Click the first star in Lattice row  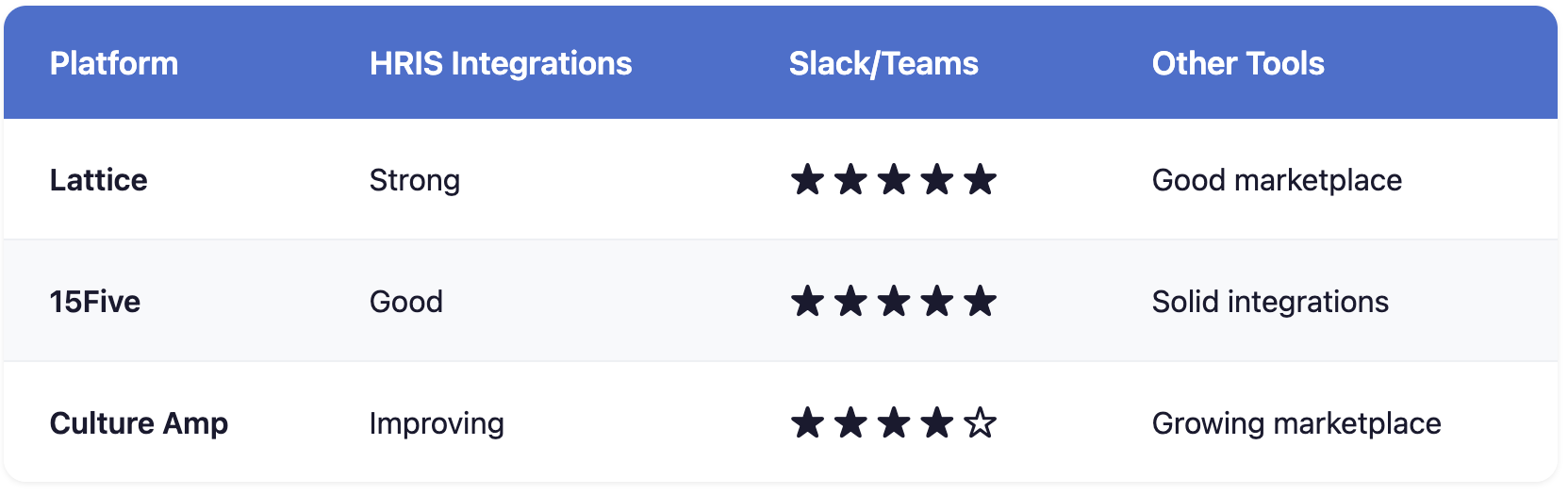807,179
